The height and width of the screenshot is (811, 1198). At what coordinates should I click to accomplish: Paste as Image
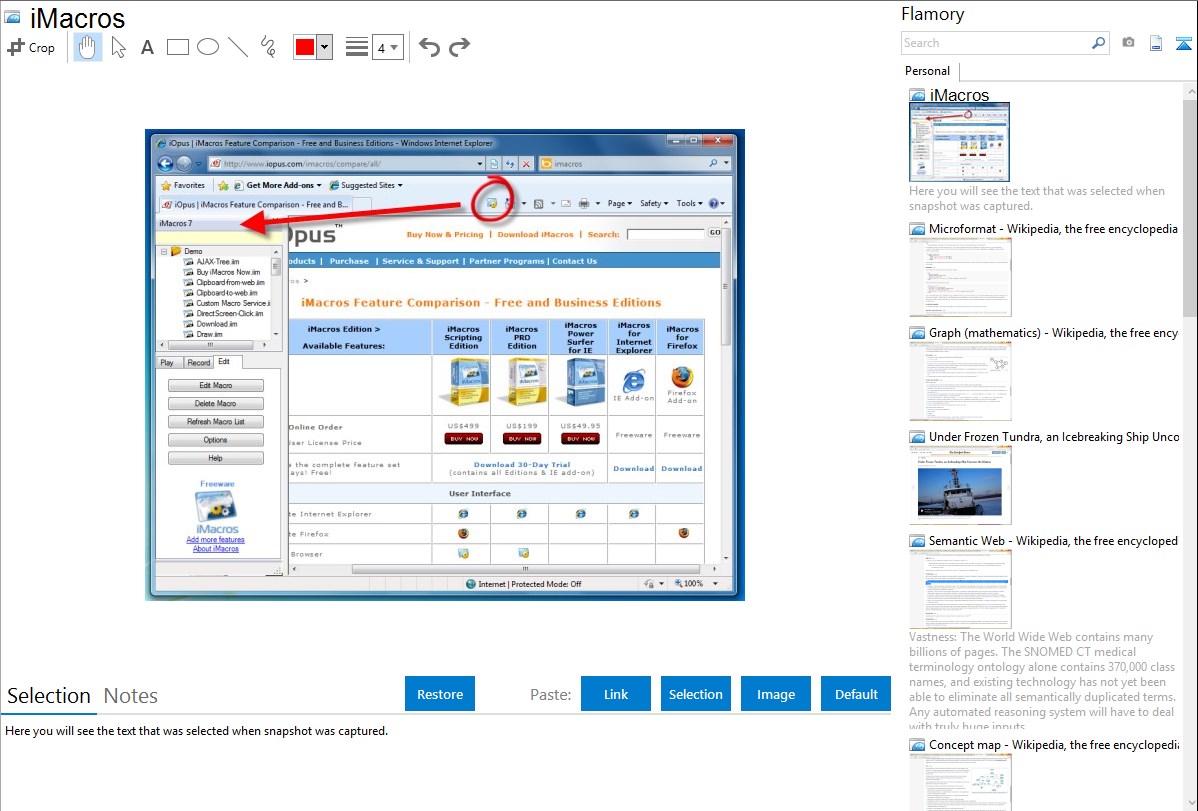[775, 694]
